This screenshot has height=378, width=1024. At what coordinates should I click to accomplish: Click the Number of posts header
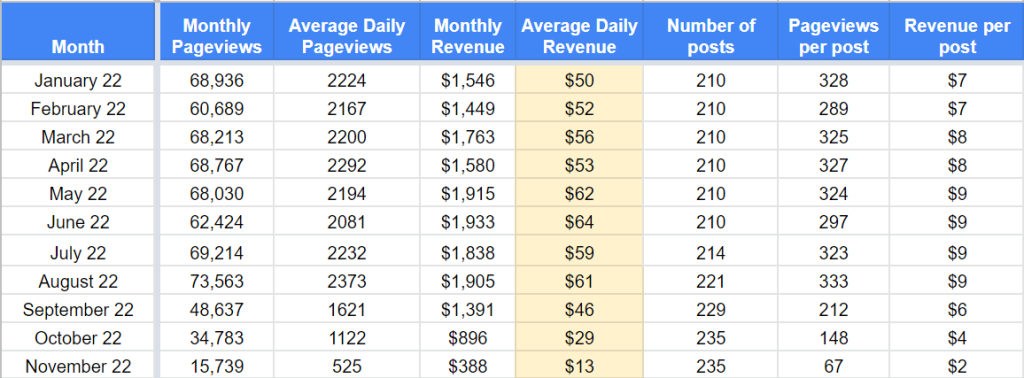711,32
